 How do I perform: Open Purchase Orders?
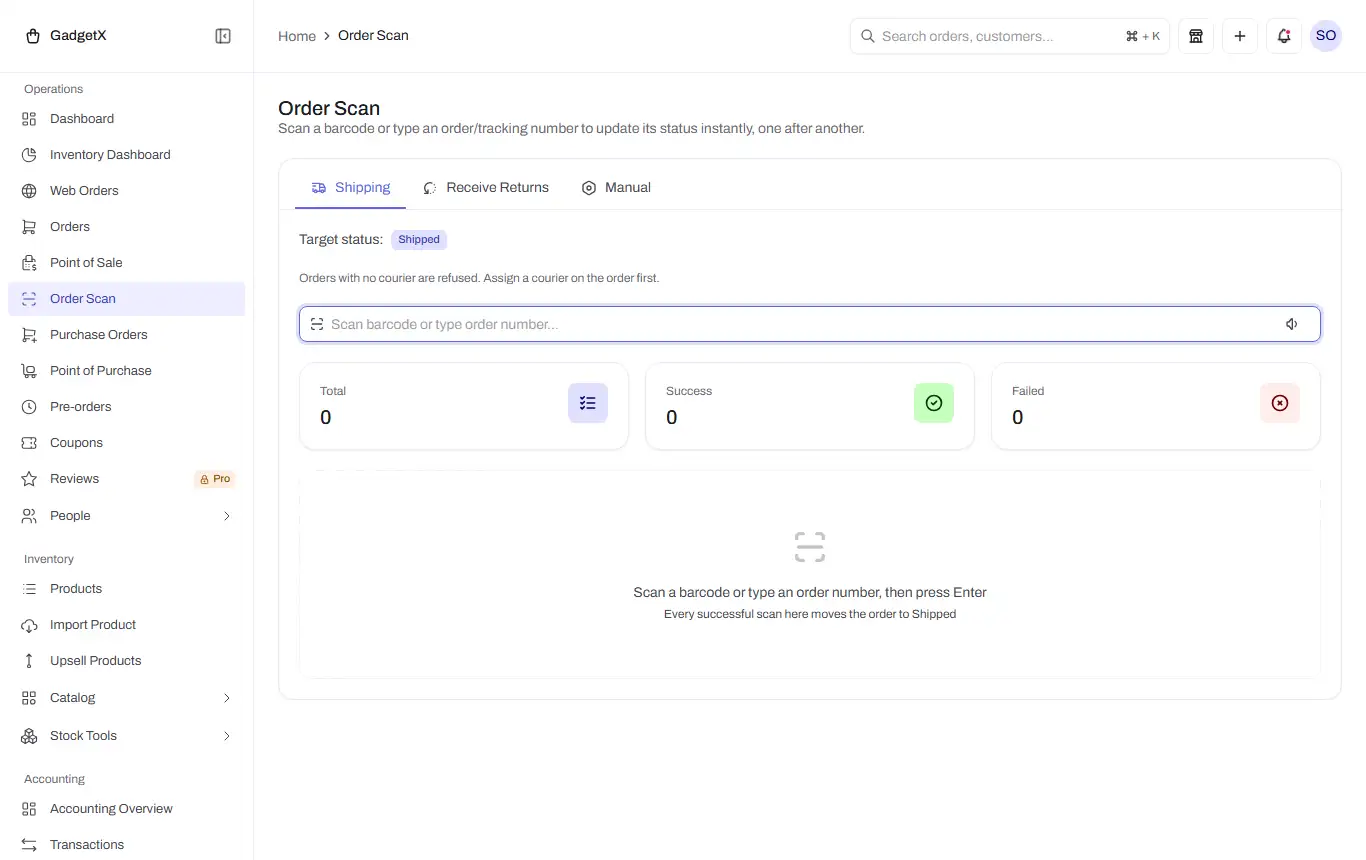126,335
